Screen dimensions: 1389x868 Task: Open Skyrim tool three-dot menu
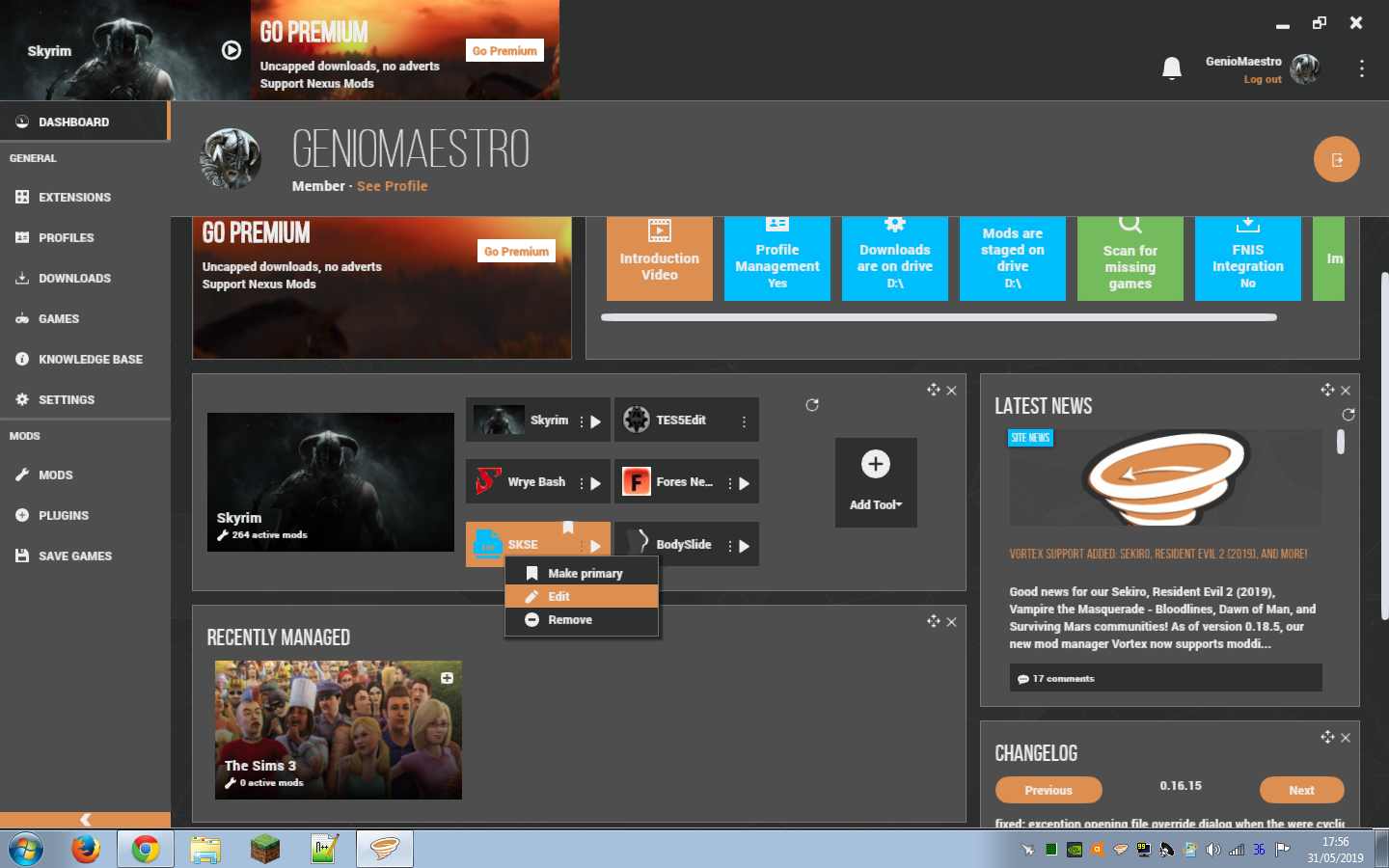click(582, 421)
